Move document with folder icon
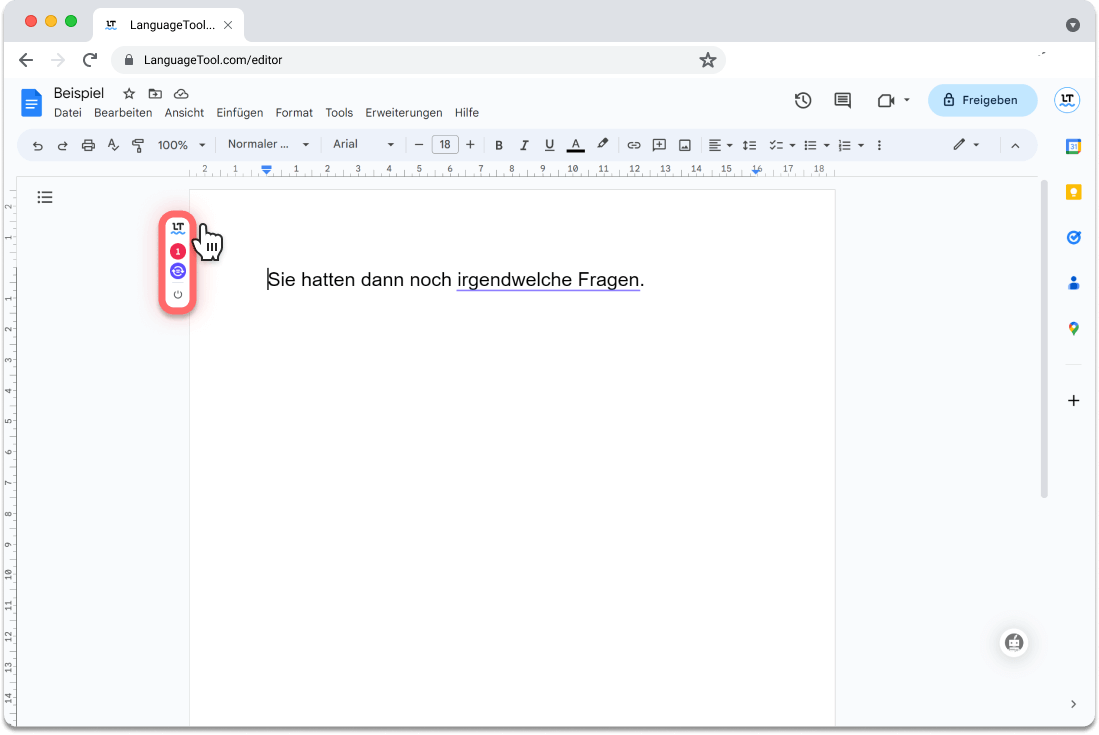This screenshot has height=735, width=1099. [x=155, y=94]
